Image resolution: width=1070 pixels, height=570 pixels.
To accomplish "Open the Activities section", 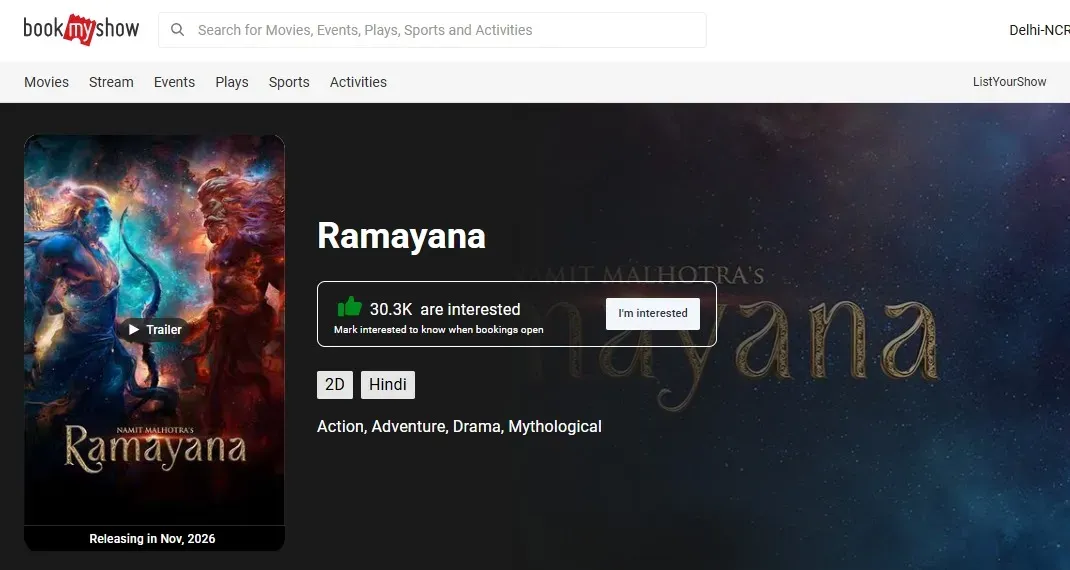I will click(x=358, y=82).
